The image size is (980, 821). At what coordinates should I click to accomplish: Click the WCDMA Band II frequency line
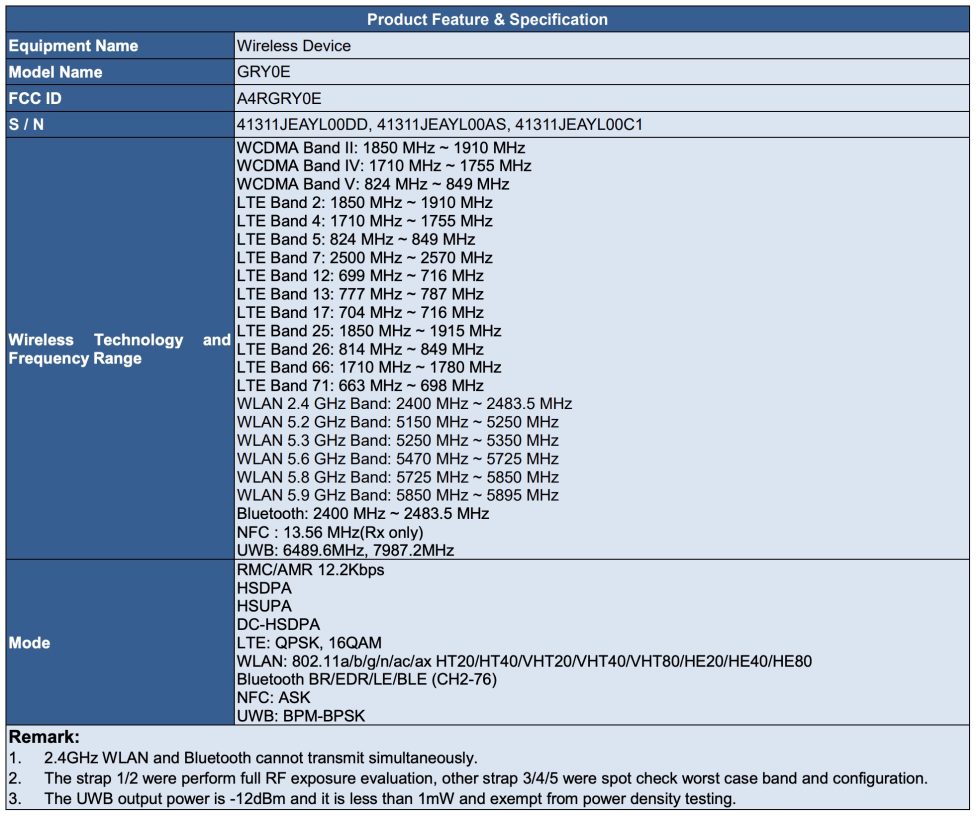point(381,148)
